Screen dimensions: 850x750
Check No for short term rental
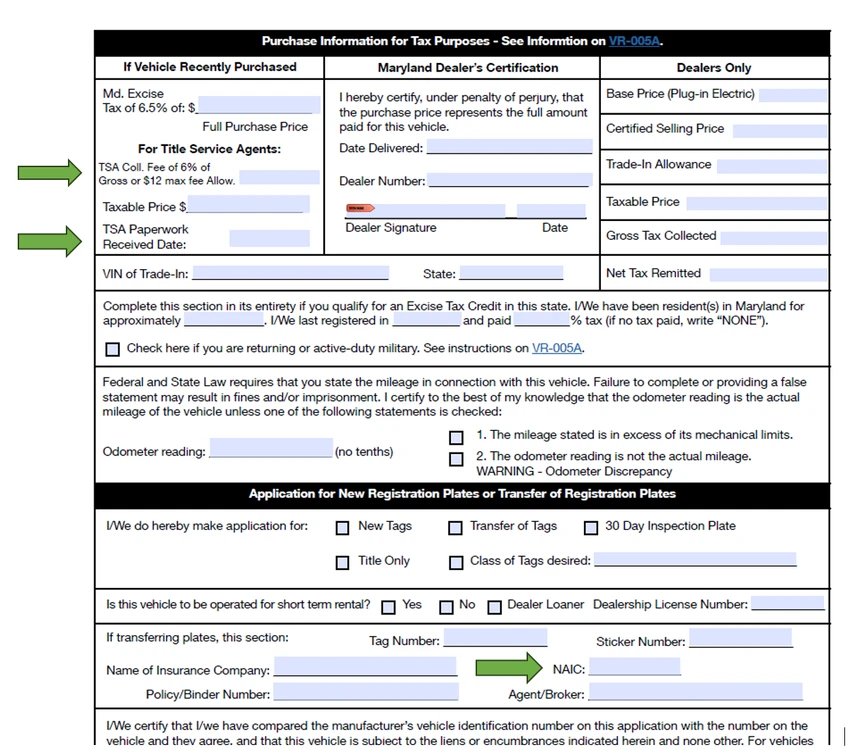(x=446, y=607)
